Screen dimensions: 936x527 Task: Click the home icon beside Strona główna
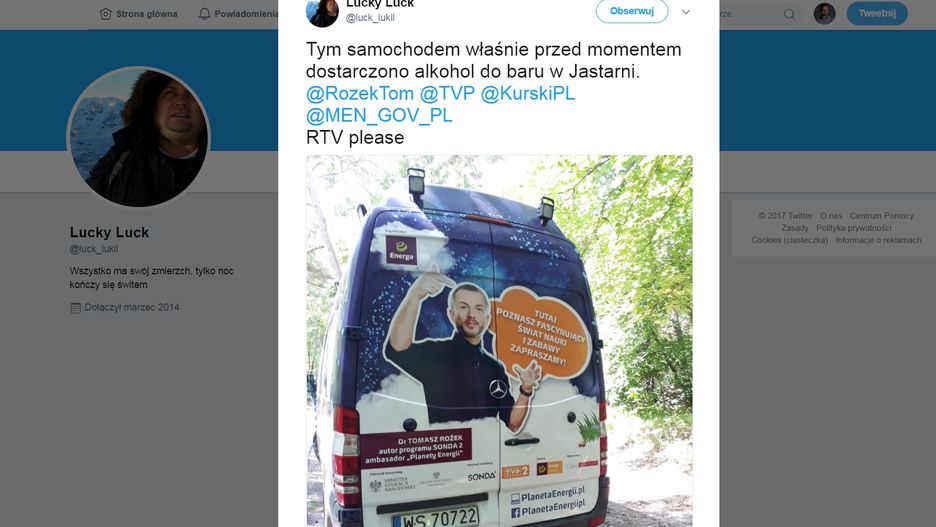click(x=106, y=14)
